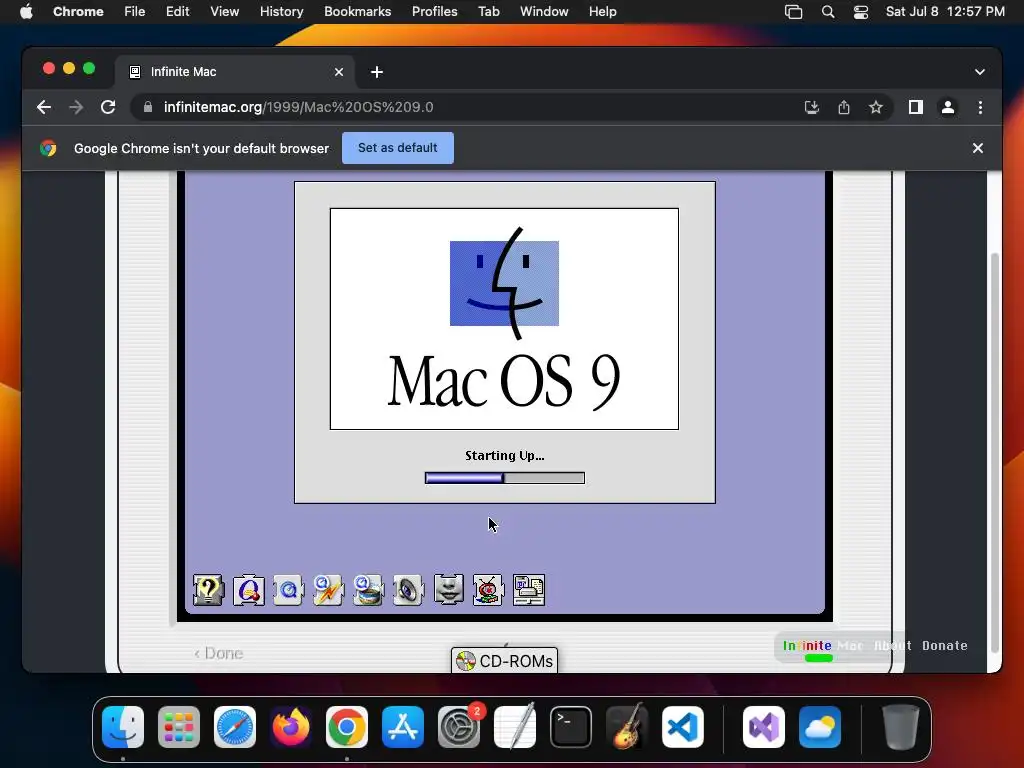Set Chrome as default browser
Screen dimensions: 1024x768
tap(398, 148)
